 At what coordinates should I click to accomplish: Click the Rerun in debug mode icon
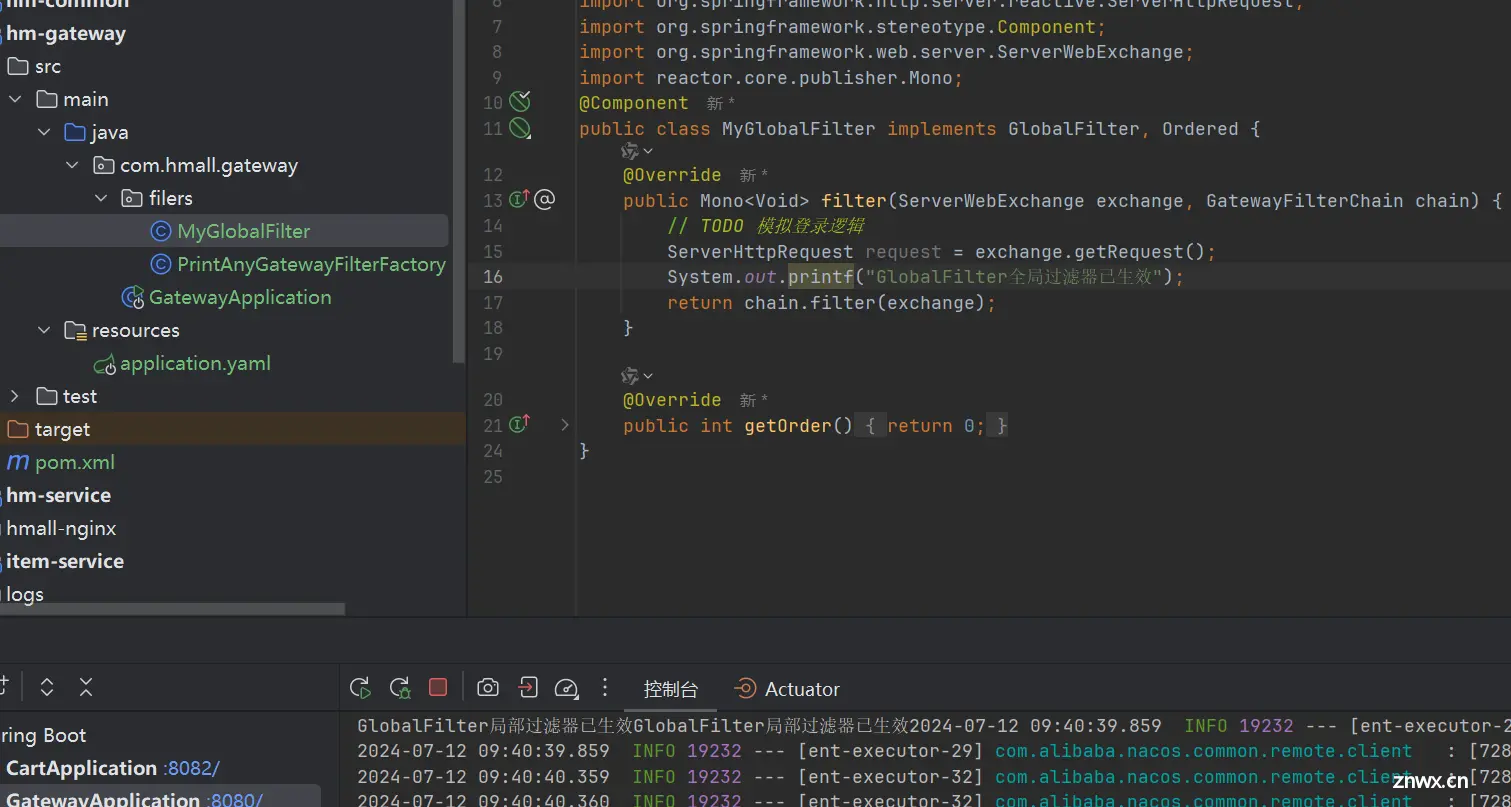click(399, 688)
